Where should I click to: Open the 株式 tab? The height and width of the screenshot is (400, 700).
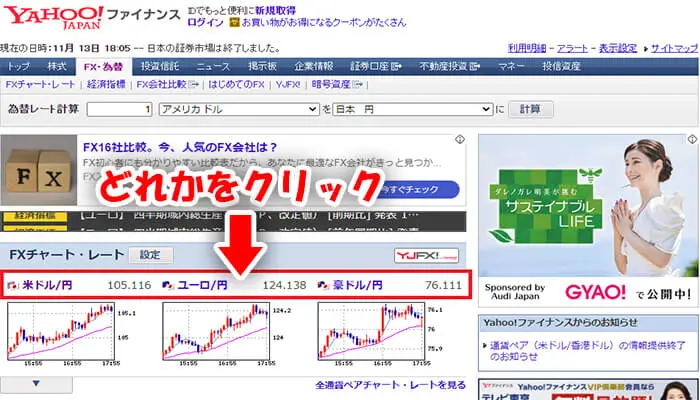point(57,67)
